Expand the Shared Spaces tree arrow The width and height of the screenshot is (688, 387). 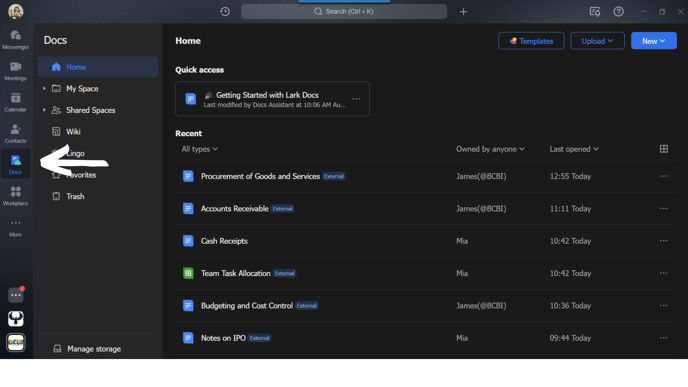[x=44, y=110]
